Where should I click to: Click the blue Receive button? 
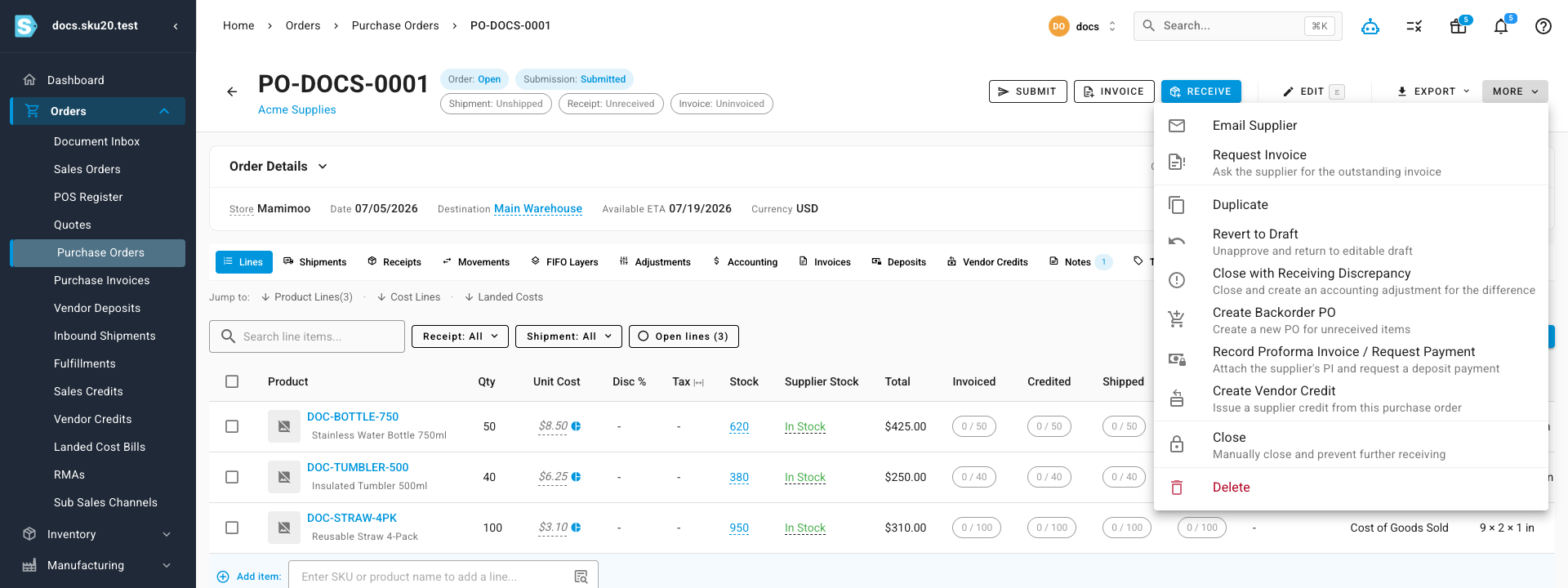[1200, 91]
